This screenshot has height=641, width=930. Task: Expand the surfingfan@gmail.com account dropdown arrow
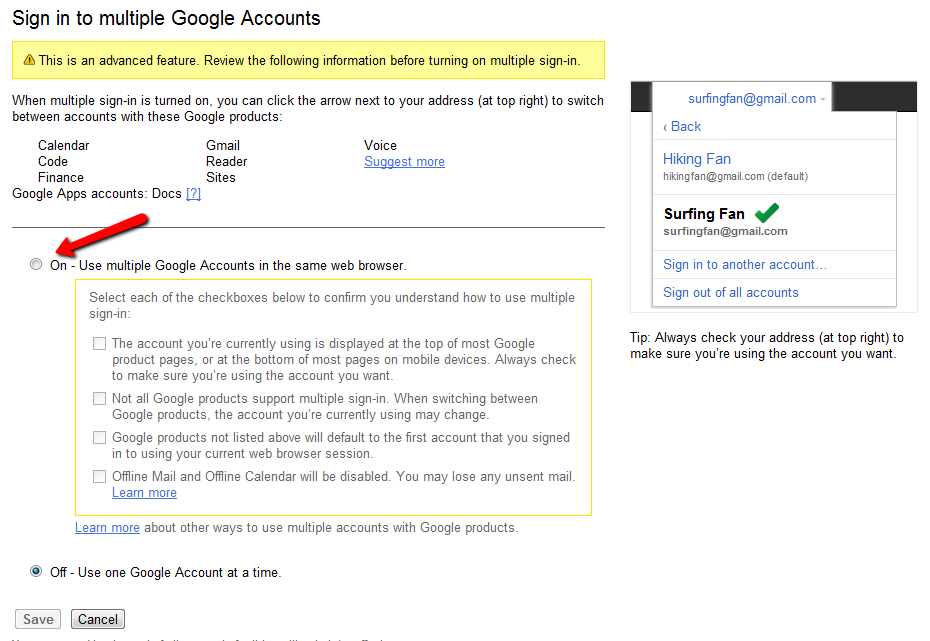pyautogui.click(x=823, y=99)
